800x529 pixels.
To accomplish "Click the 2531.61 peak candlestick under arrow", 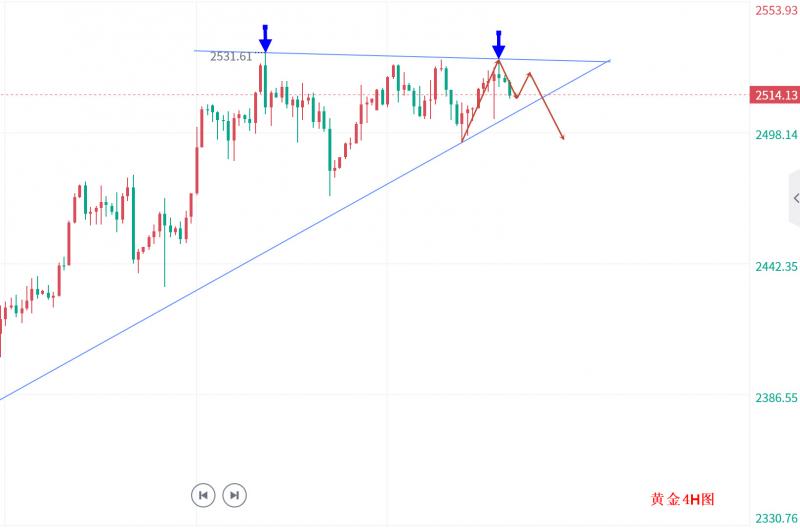I will pos(264,80).
